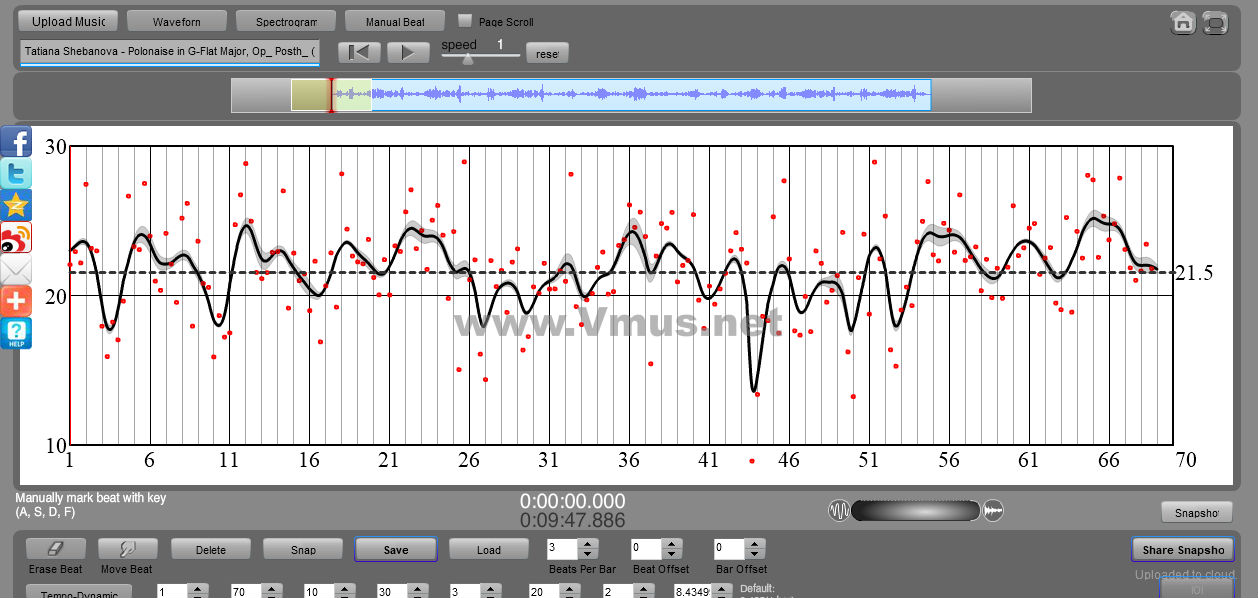Click the Weibo share icon
Screen dimensions: 1258x598
[x=16, y=237]
